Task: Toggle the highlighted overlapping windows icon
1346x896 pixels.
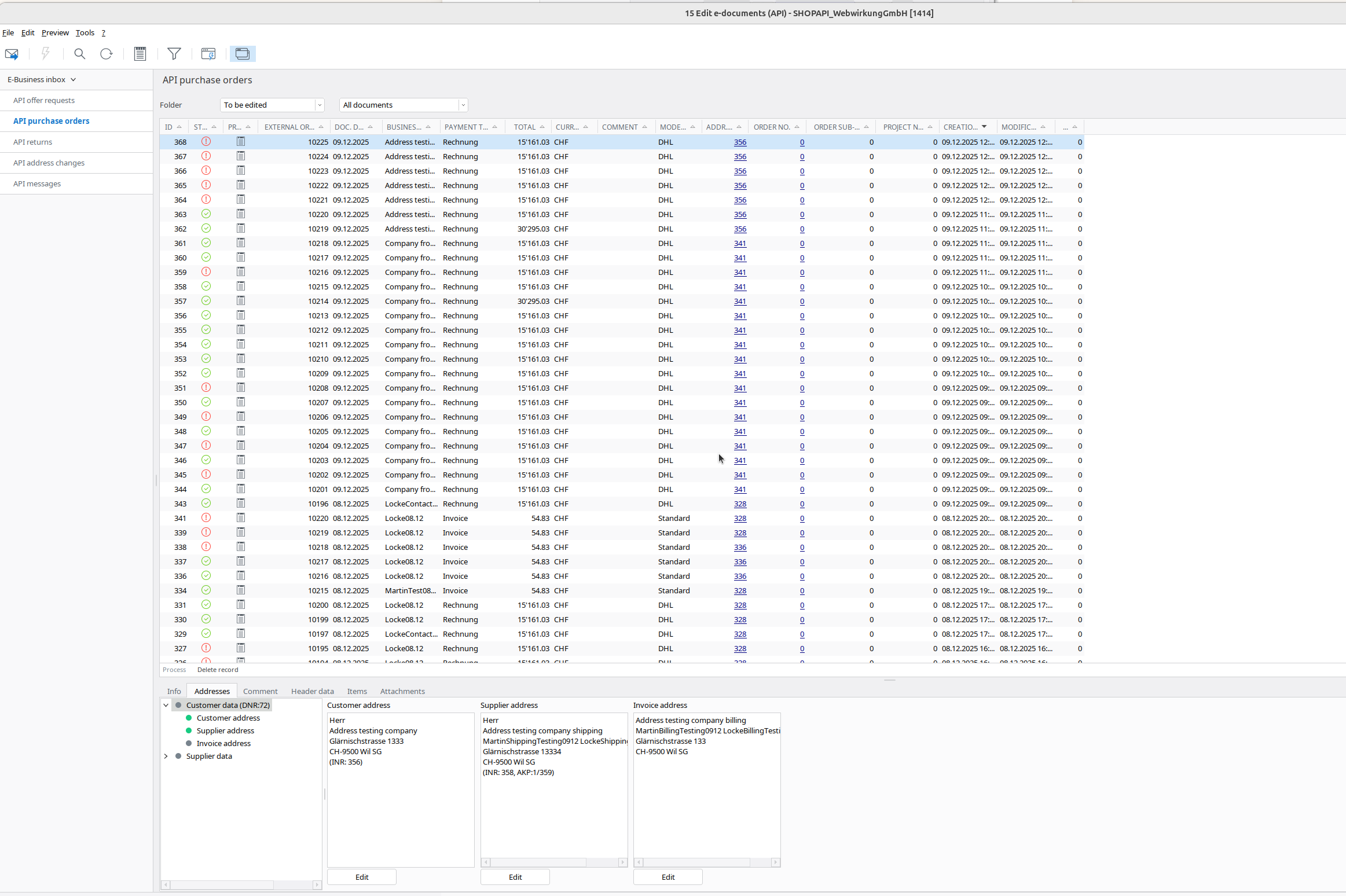Action: click(x=243, y=54)
